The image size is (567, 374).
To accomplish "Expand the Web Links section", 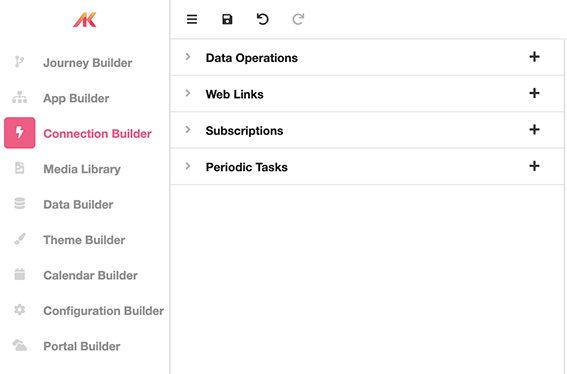I will 188,93.
